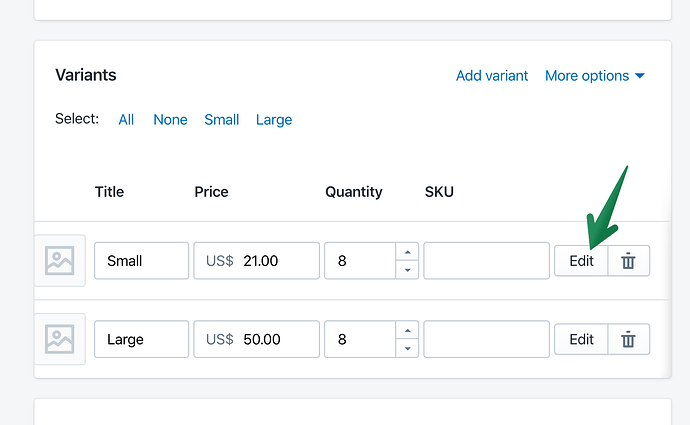Click Add variant link
Screen dimensions: 690x425
492,76
